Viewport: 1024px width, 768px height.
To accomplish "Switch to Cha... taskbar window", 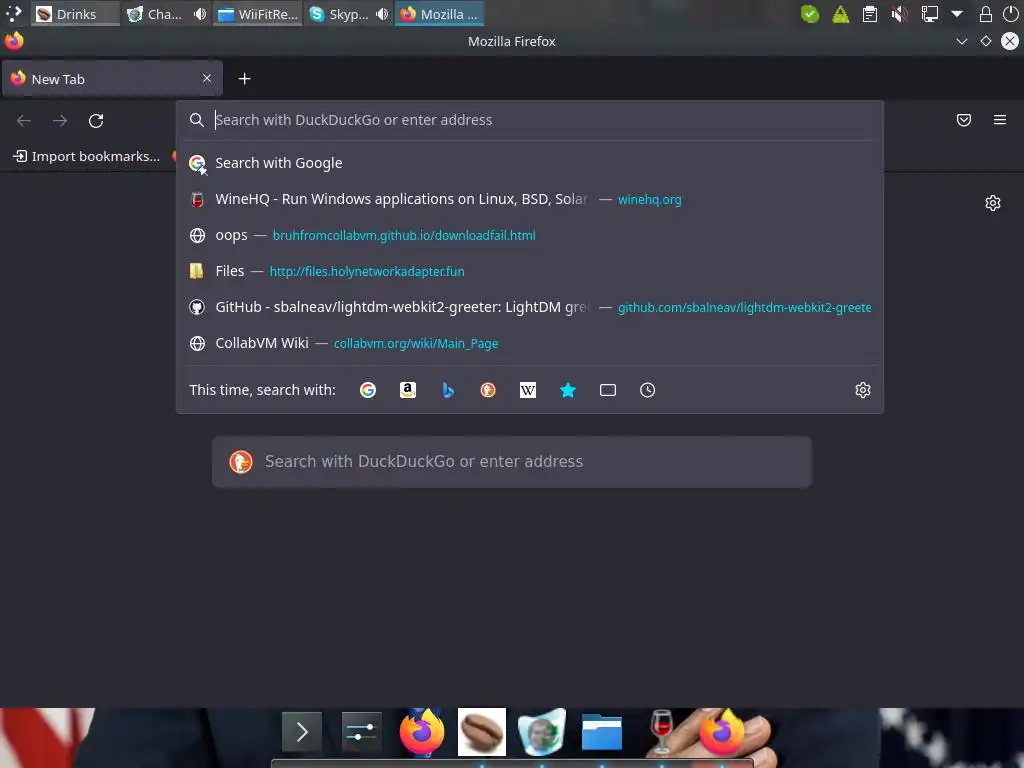I will tap(167, 14).
